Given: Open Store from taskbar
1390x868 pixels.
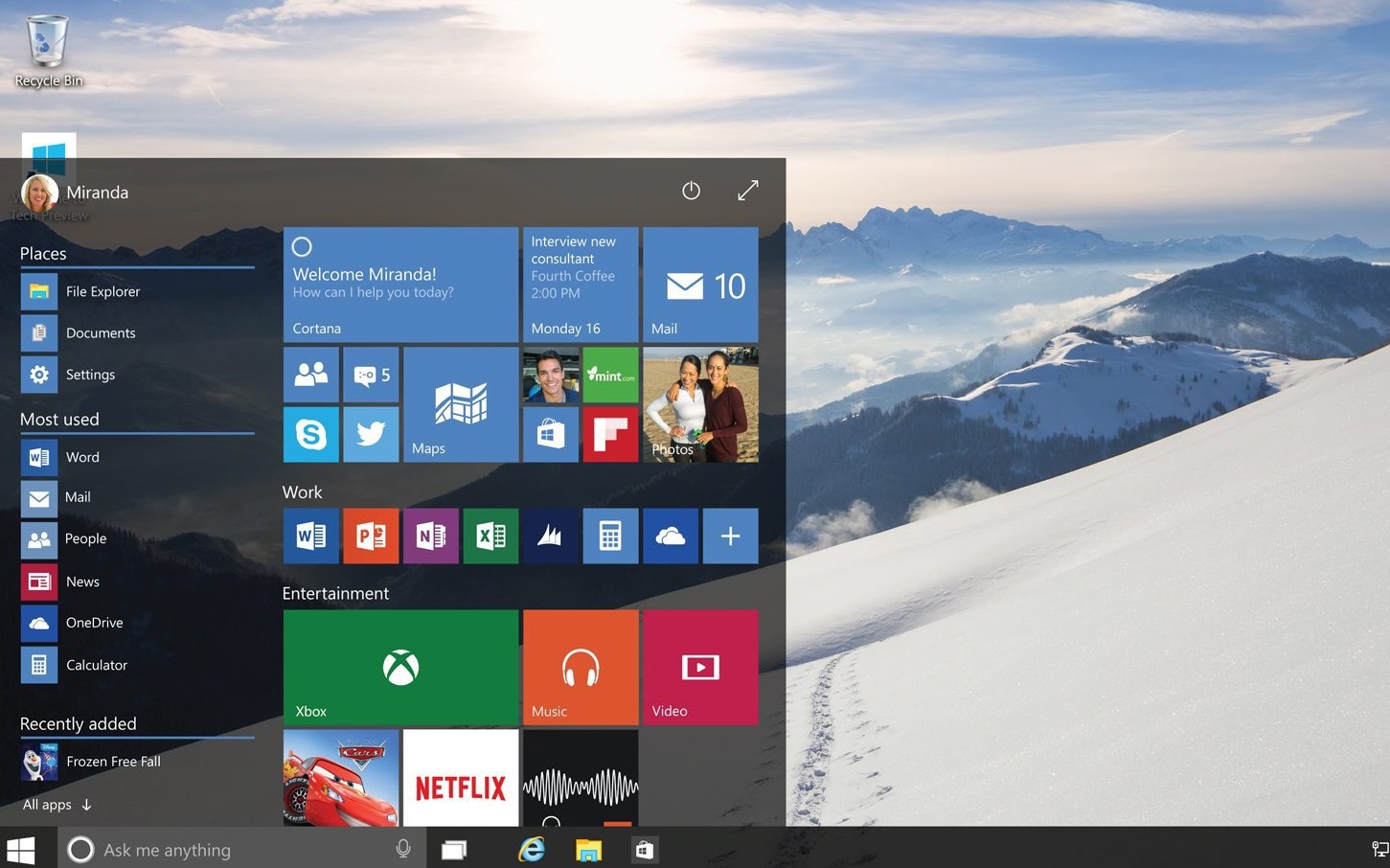Looking at the screenshot, I should (645, 850).
